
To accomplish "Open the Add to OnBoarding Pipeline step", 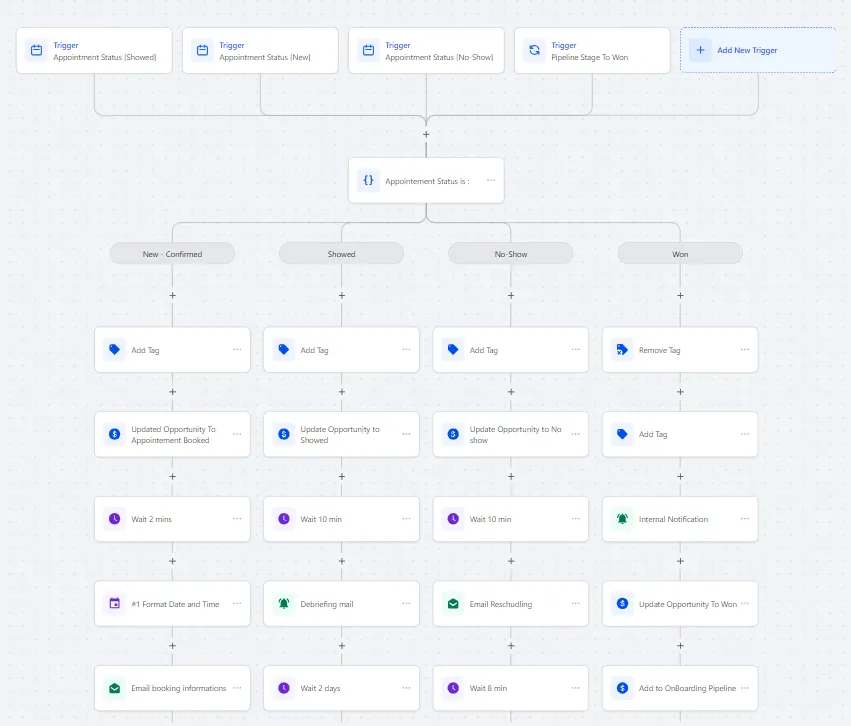I will 680,688.
